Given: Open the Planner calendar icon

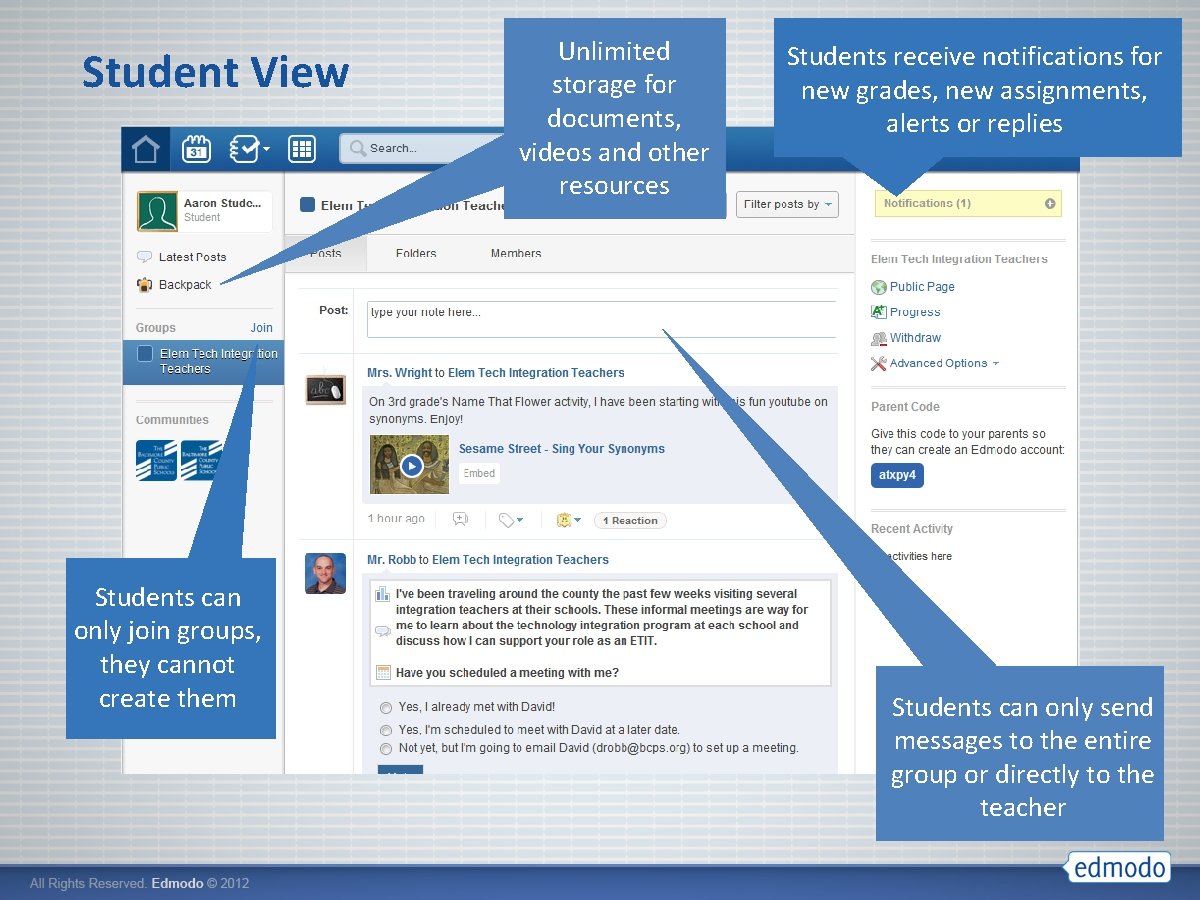Looking at the screenshot, I should click(x=196, y=148).
